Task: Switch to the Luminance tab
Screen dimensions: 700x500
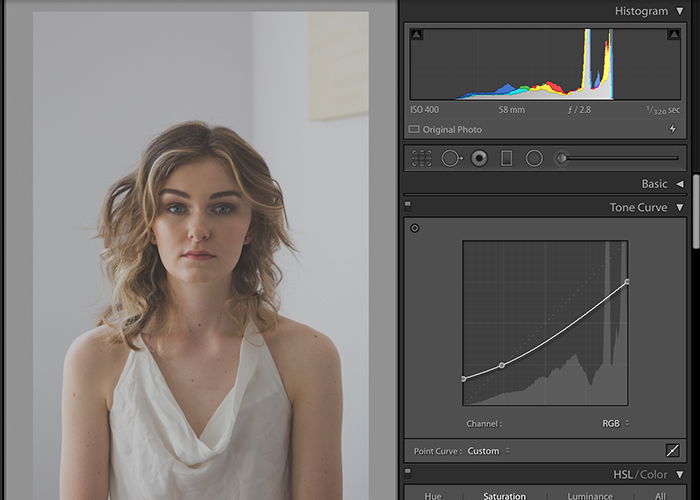Action: 590,496
